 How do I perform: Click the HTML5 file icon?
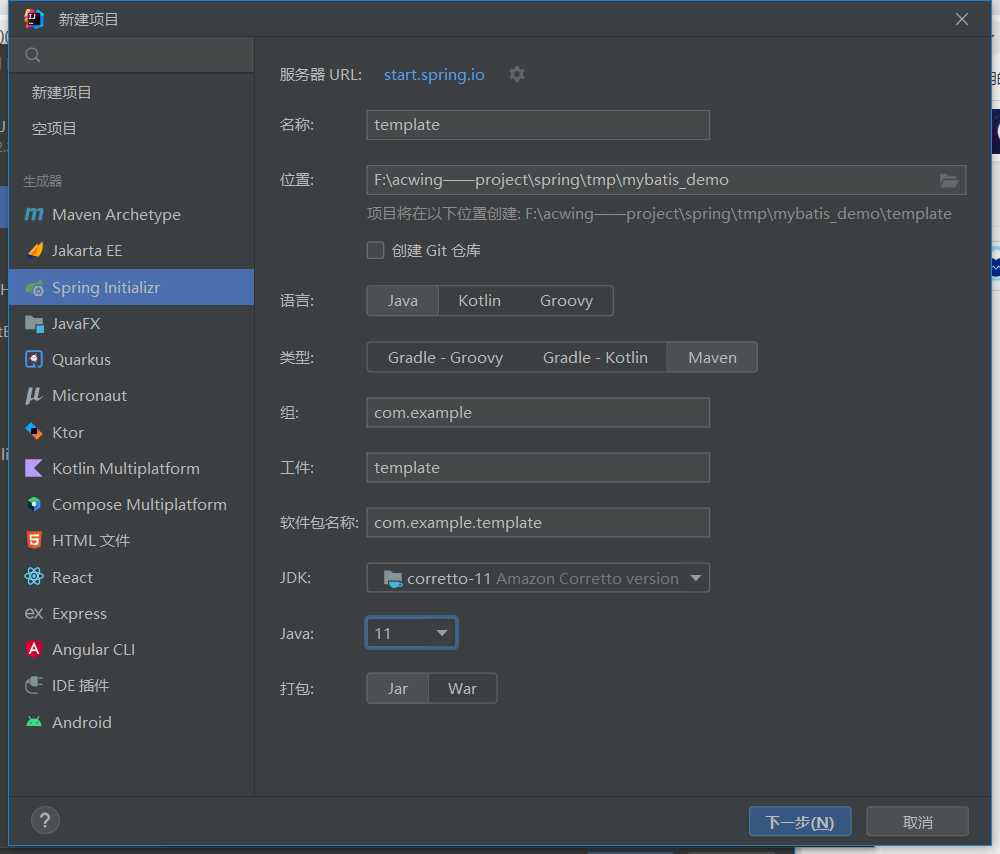[x=34, y=540]
